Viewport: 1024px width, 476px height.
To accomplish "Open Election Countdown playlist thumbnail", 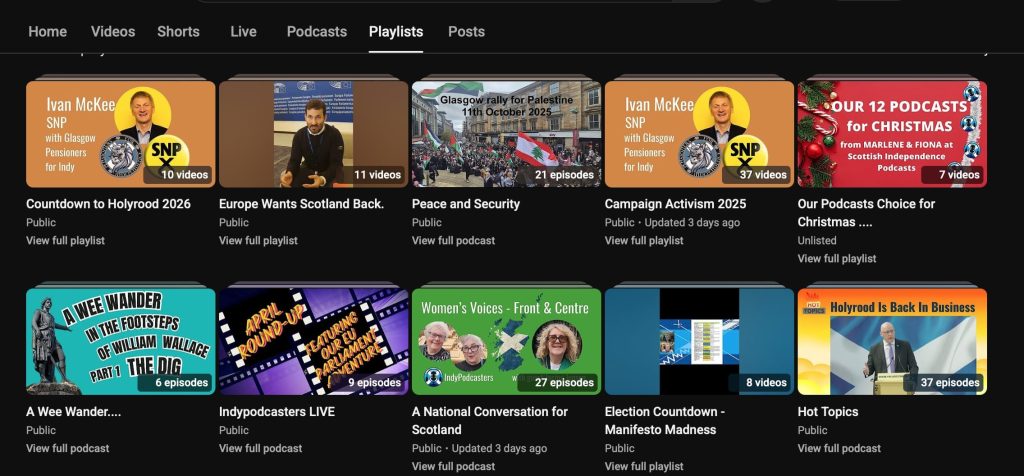I will click(x=699, y=341).
